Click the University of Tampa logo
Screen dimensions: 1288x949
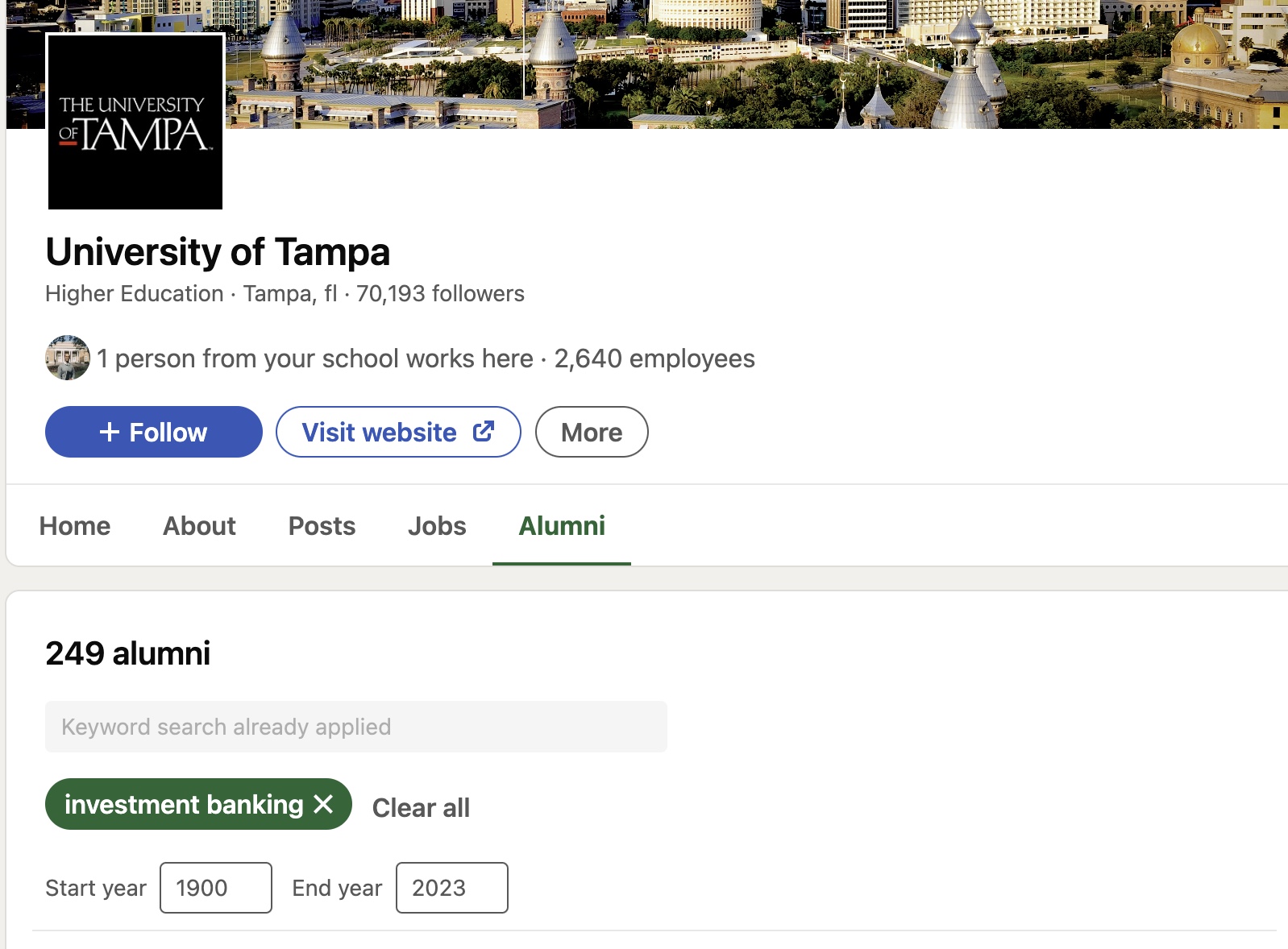click(135, 122)
